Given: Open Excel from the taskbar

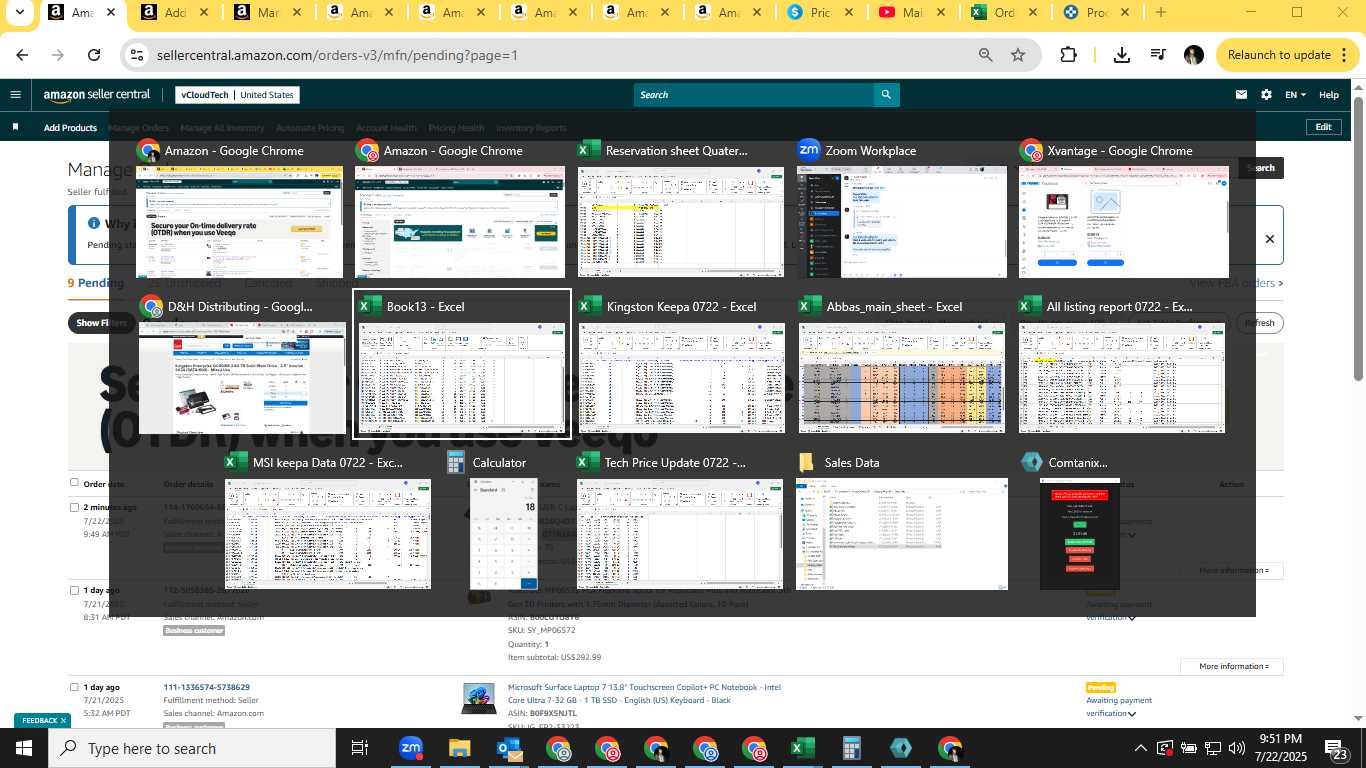Looking at the screenshot, I should [x=802, y=748].
